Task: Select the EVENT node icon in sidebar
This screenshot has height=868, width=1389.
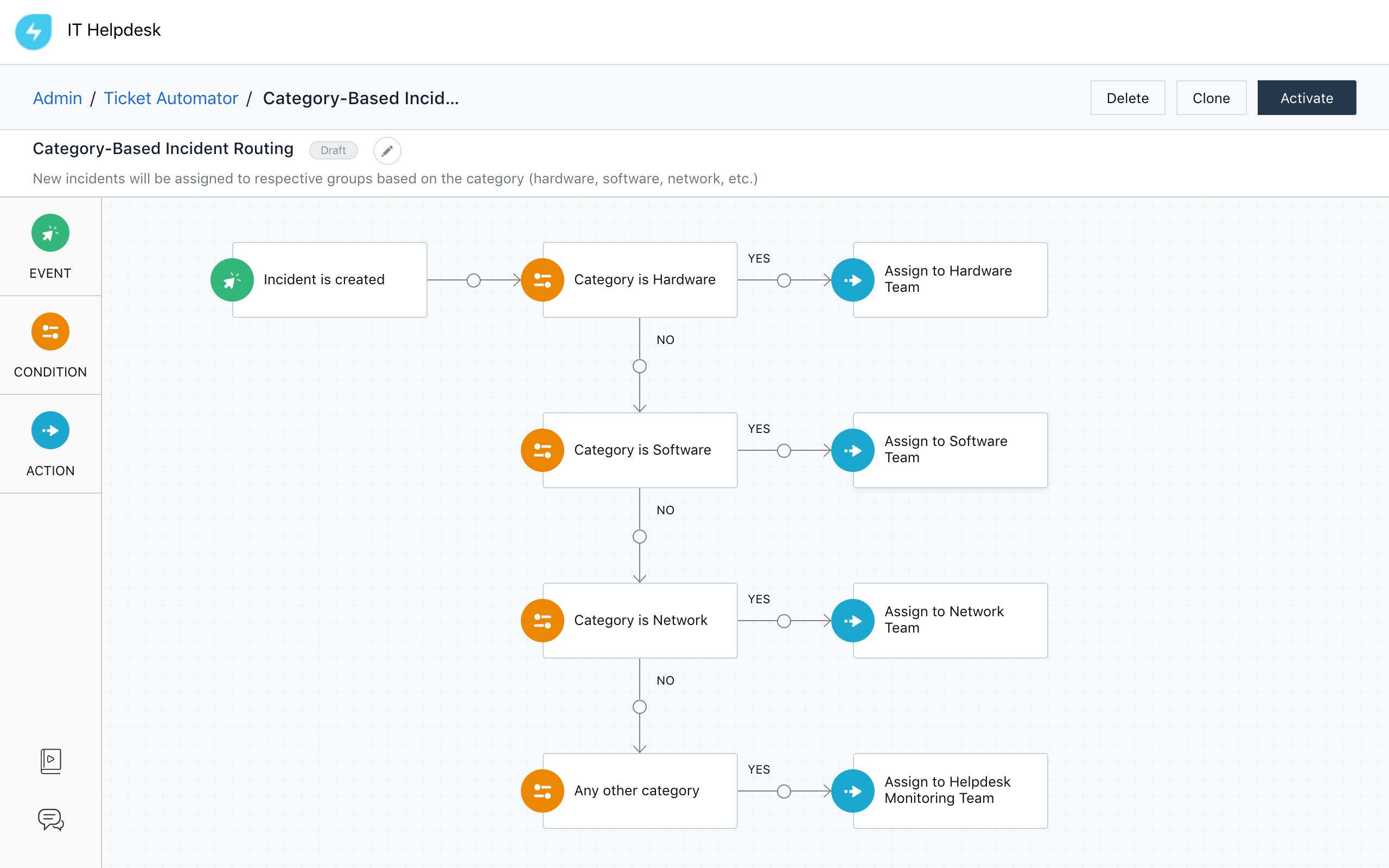Action: (x=50, y=233)
